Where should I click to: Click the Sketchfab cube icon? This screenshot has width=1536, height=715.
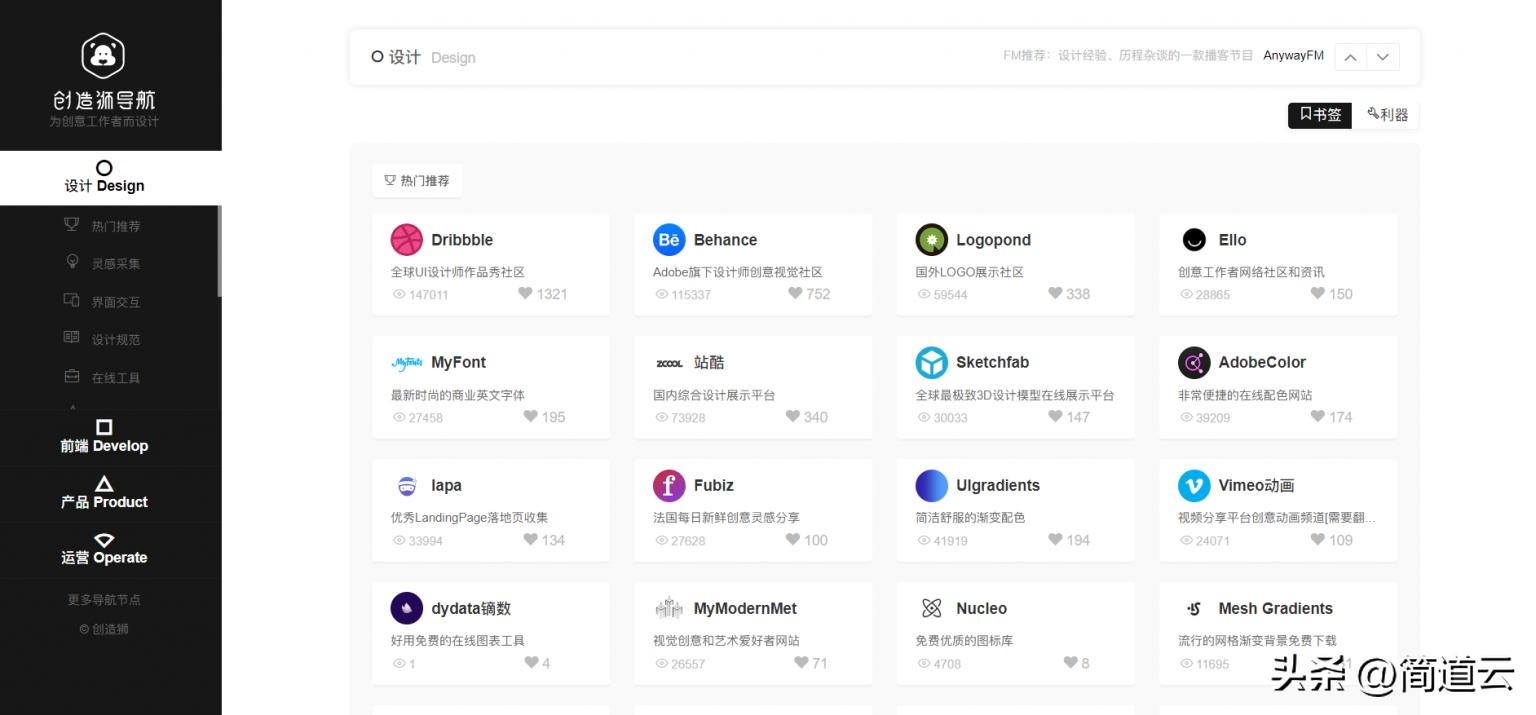pos(931,362)
